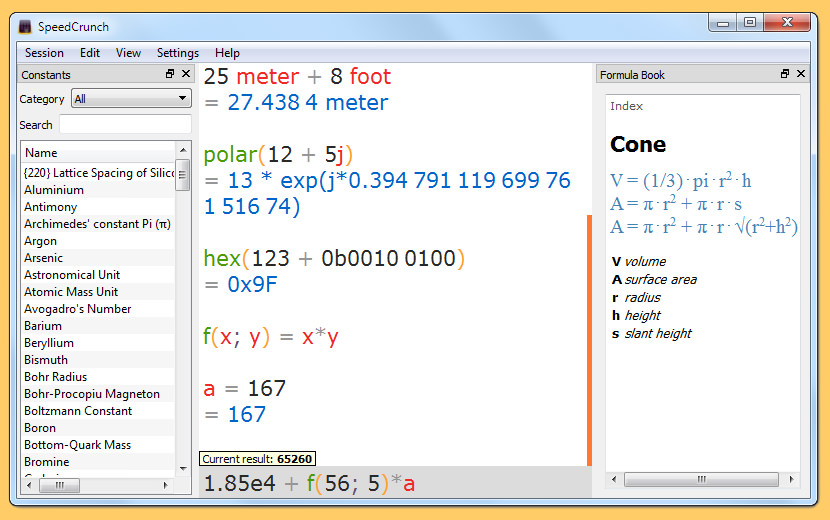Insert cone area formula ending with r·s

coord(676,204)
